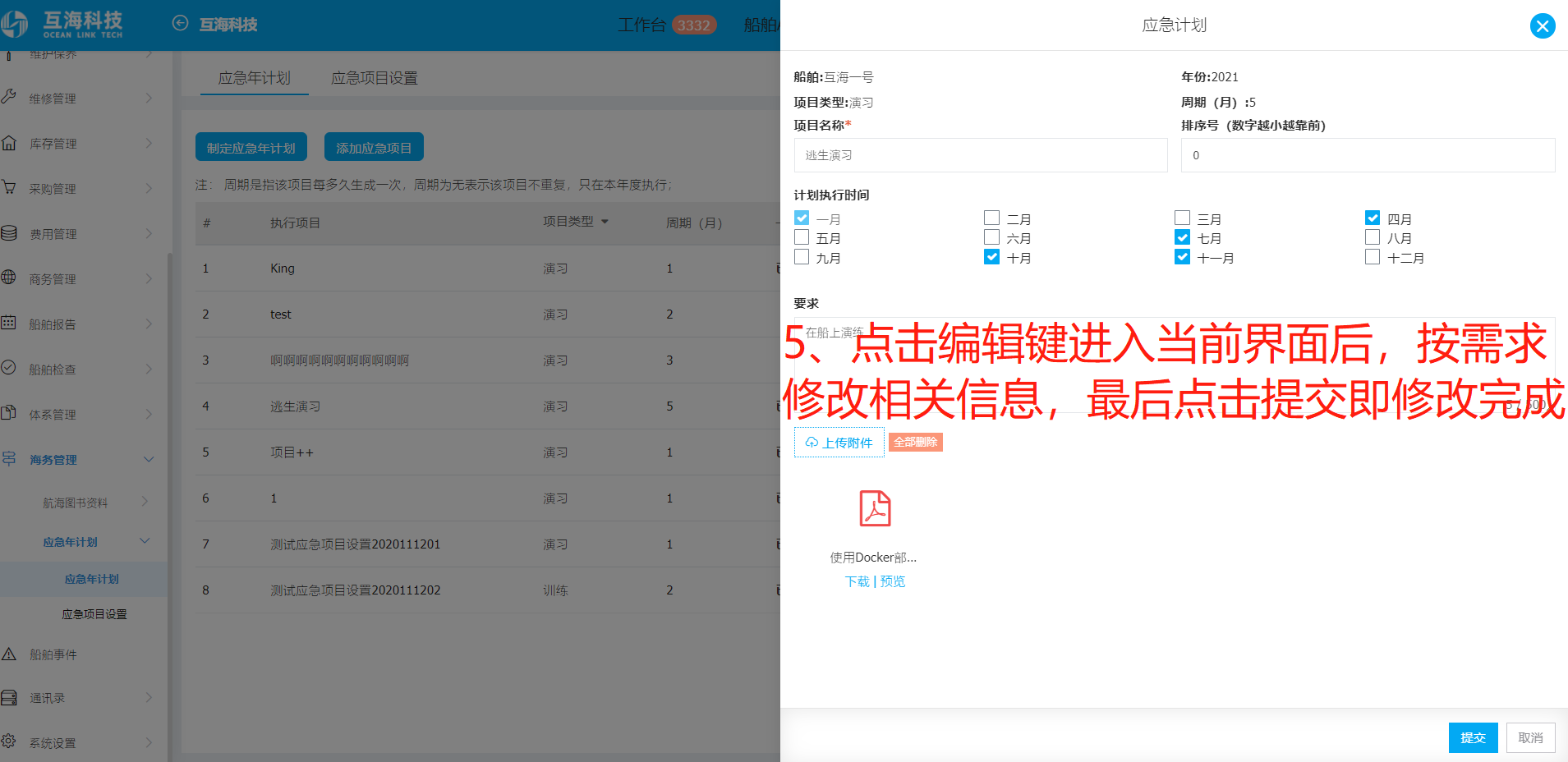Click the 维修管理 wrench icon
The height and width of the screenshot is (762, 1568).
pos(9,96)
